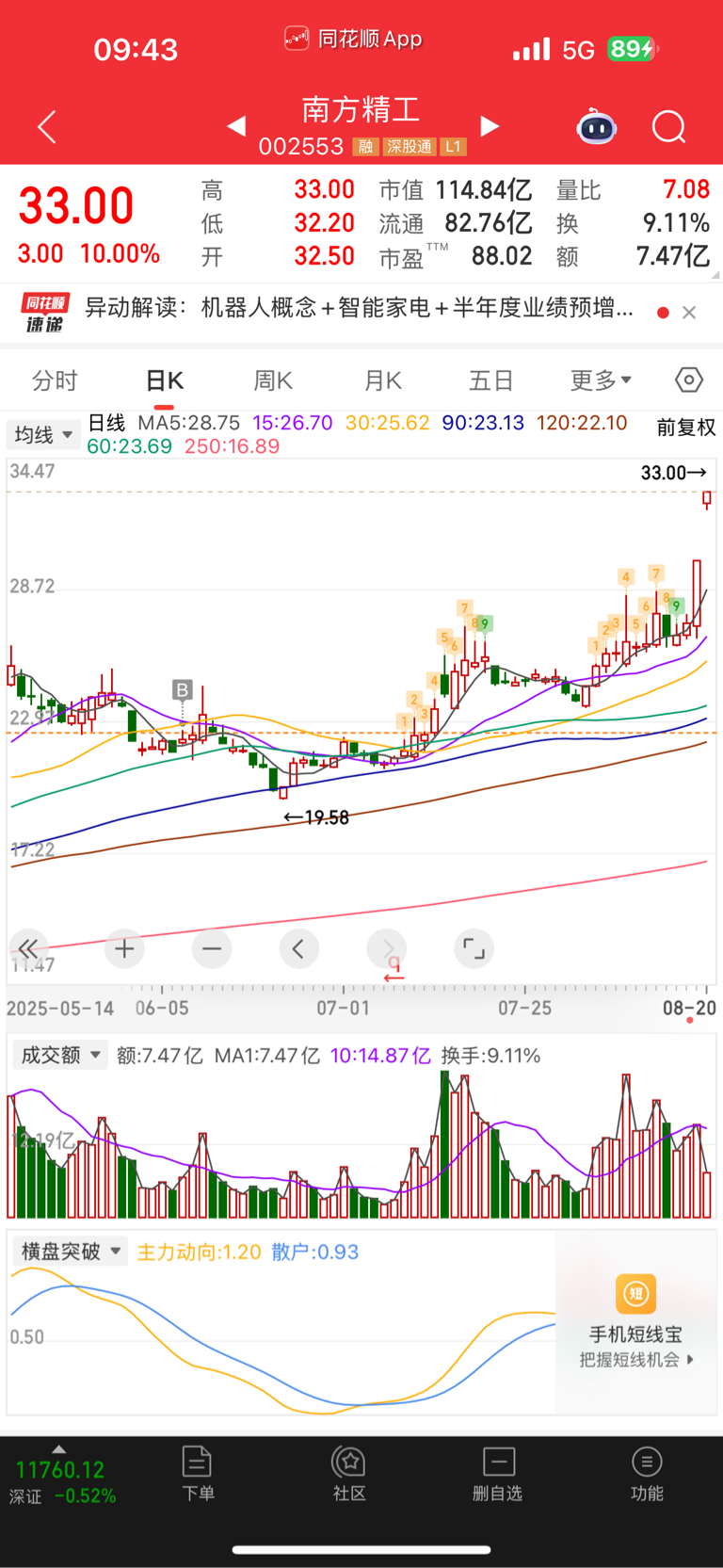The height and width of the screenshot is (1568, 723).
Task: Switch to 周K tab
Action: coord(273,380)
